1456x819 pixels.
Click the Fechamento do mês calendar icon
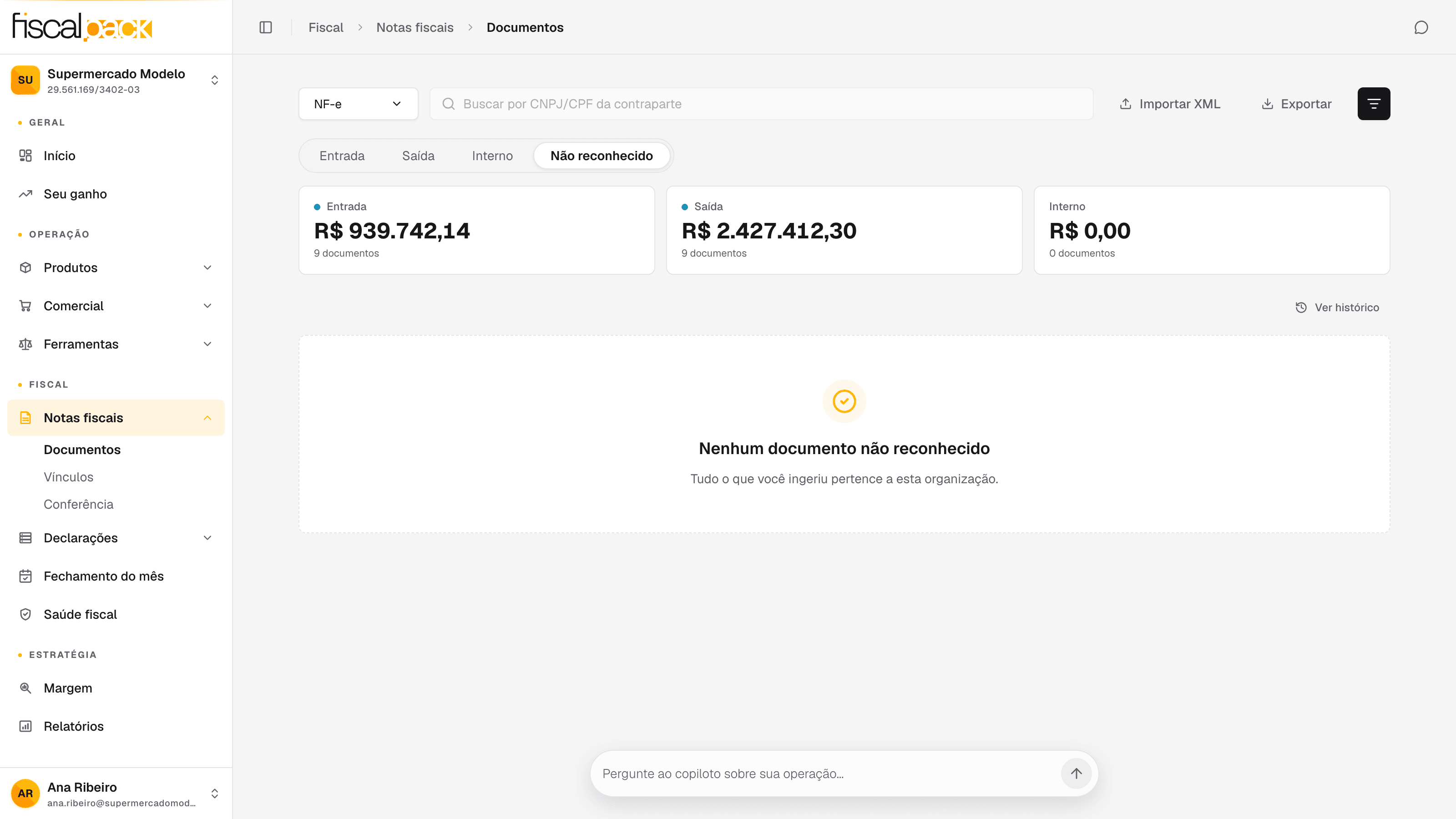pos(25,576)
